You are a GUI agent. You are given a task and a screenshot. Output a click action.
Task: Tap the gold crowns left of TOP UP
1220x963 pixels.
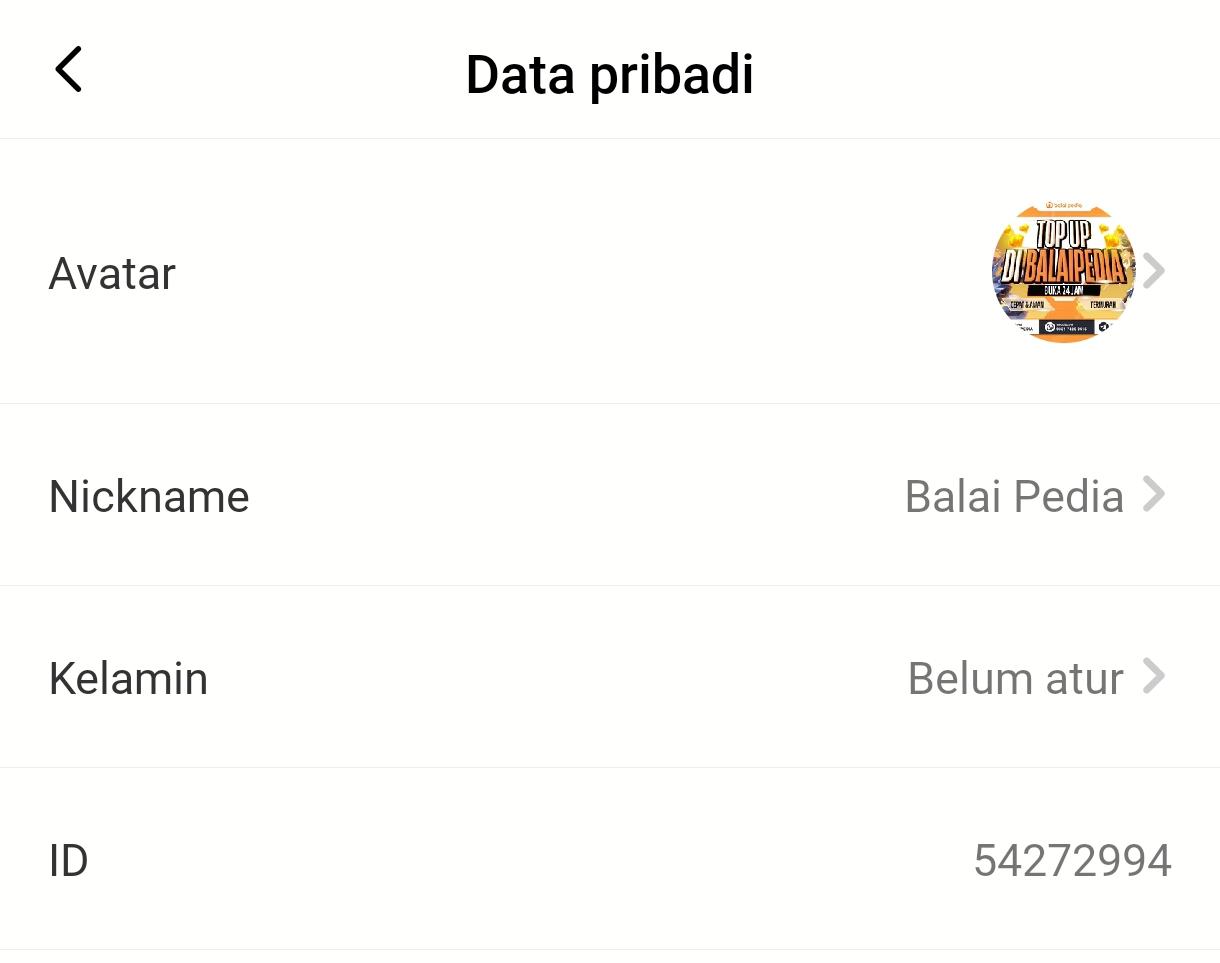pyautogui.click(x=1018, y=234)
